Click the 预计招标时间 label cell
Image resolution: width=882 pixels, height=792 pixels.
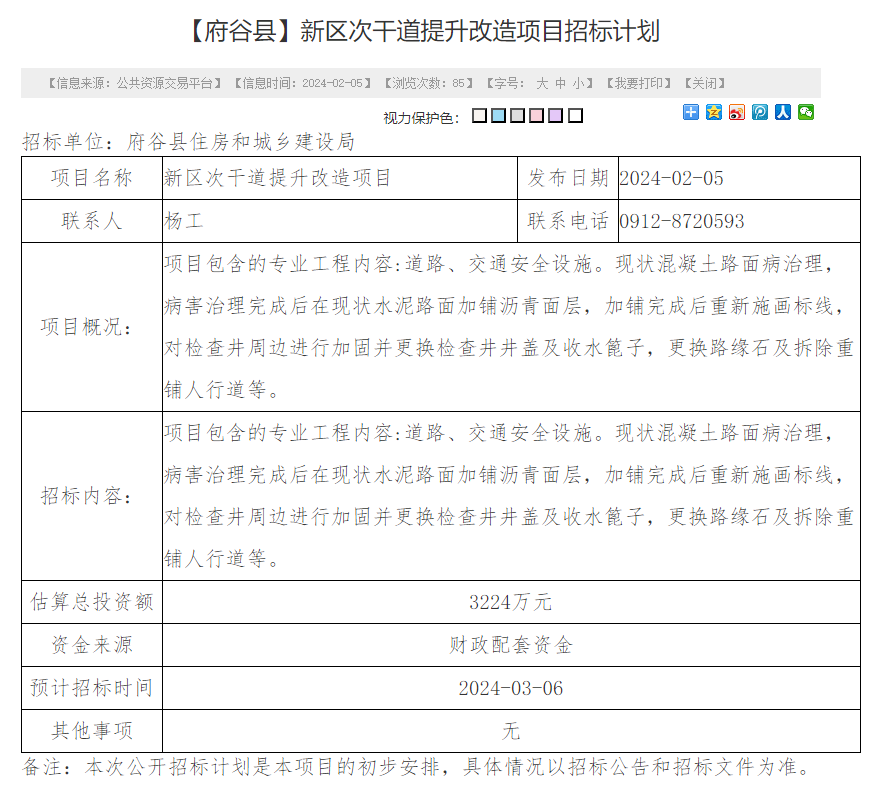tap(92, 688)
